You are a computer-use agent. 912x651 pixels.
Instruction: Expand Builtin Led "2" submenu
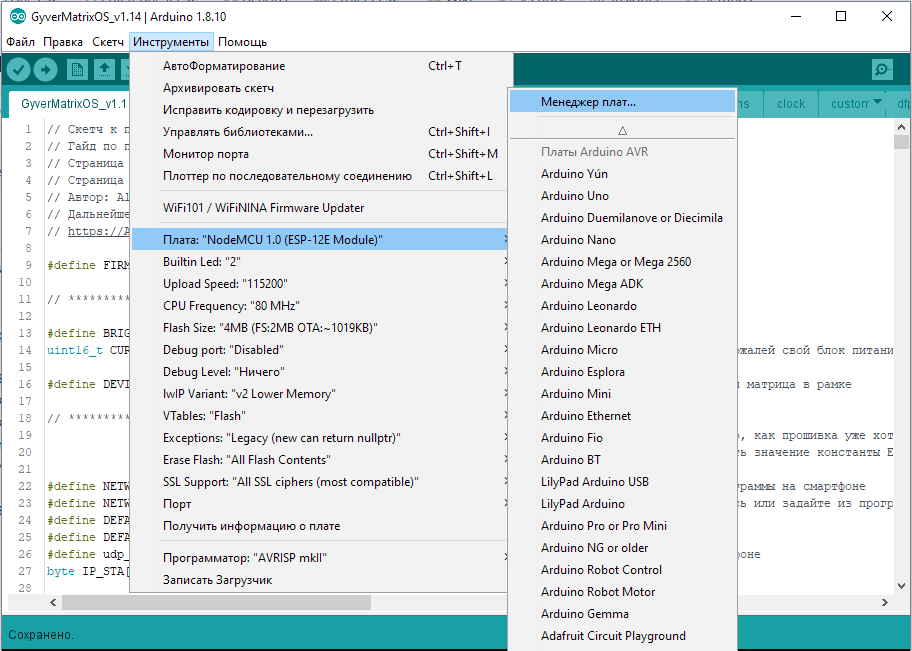pyautogui.click(x=320, y=262)
